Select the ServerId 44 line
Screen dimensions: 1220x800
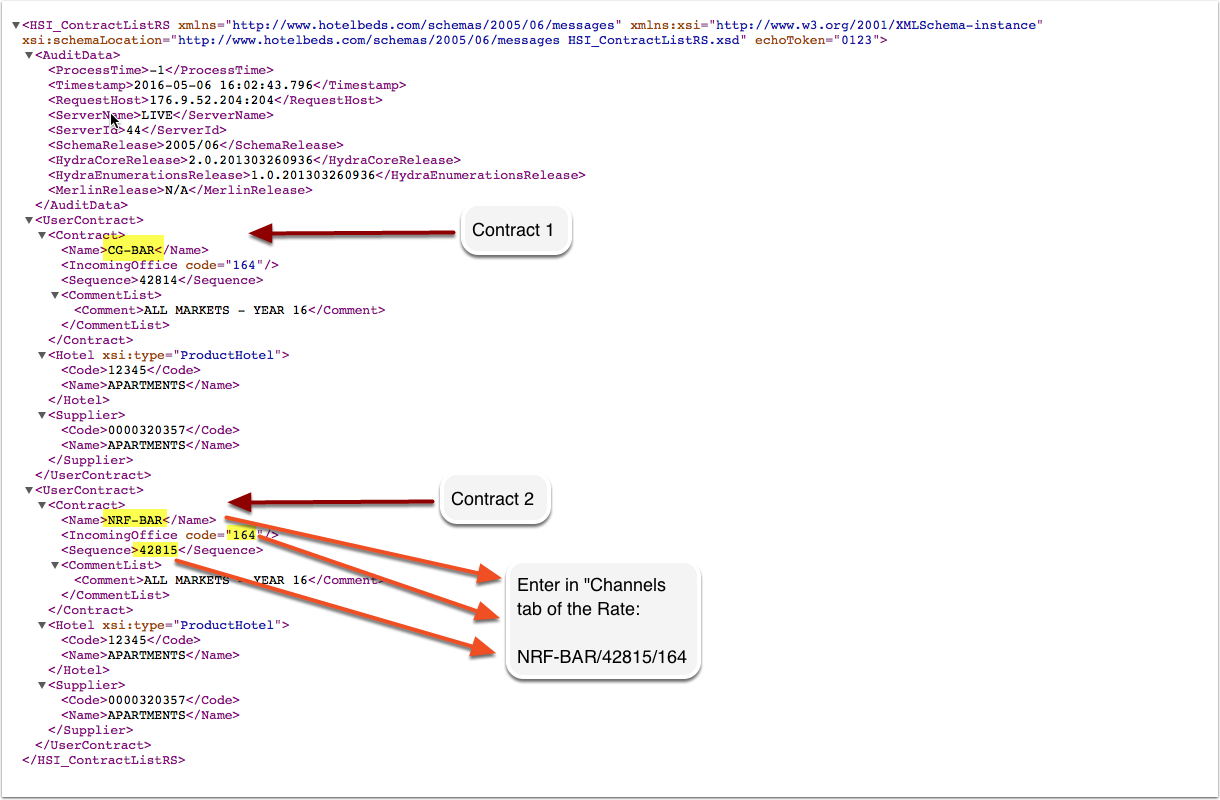point(137,130)
